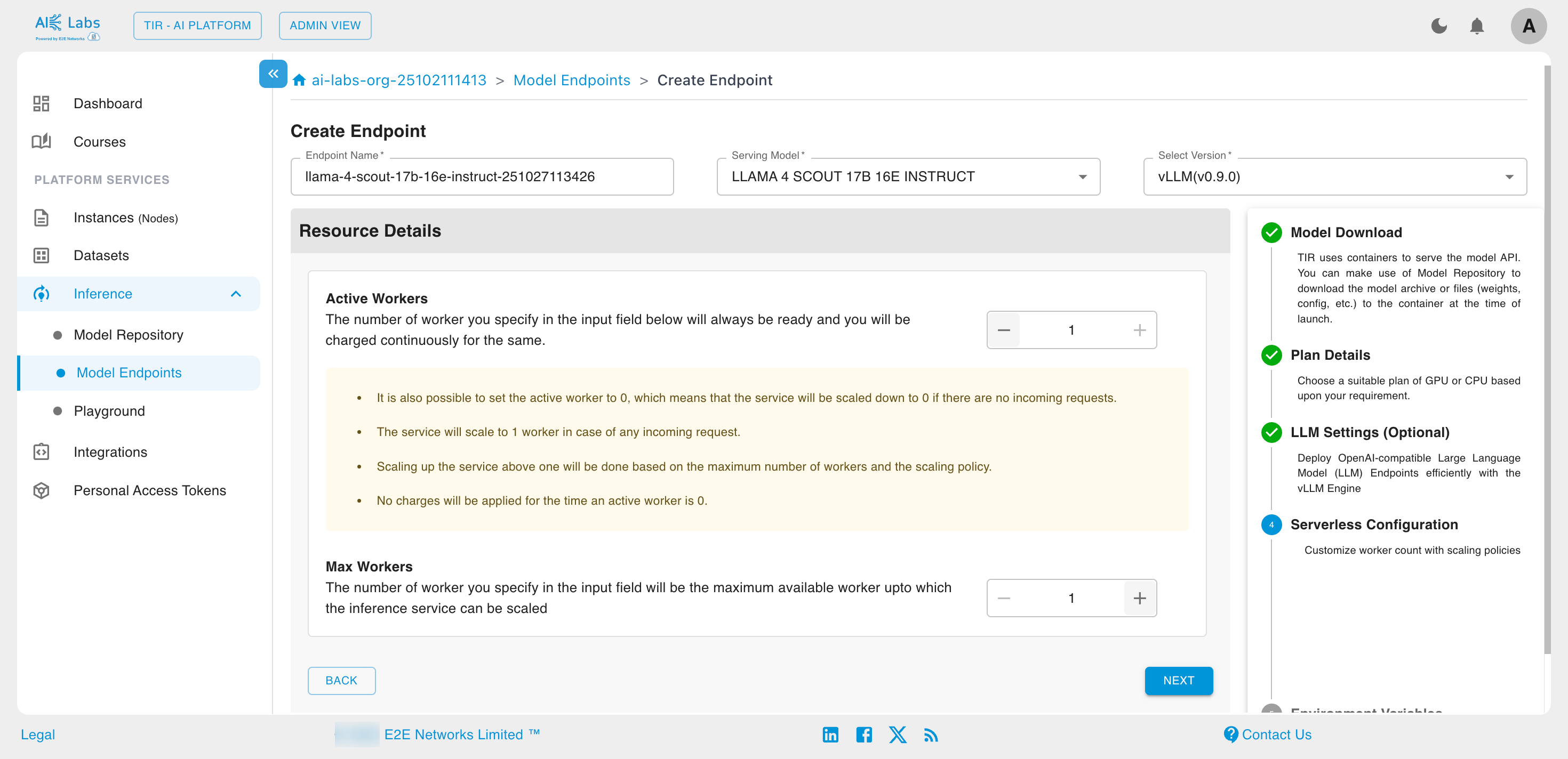
Task: Open Model Endpoints breadcrumb link
Action: tap(572, 80)
